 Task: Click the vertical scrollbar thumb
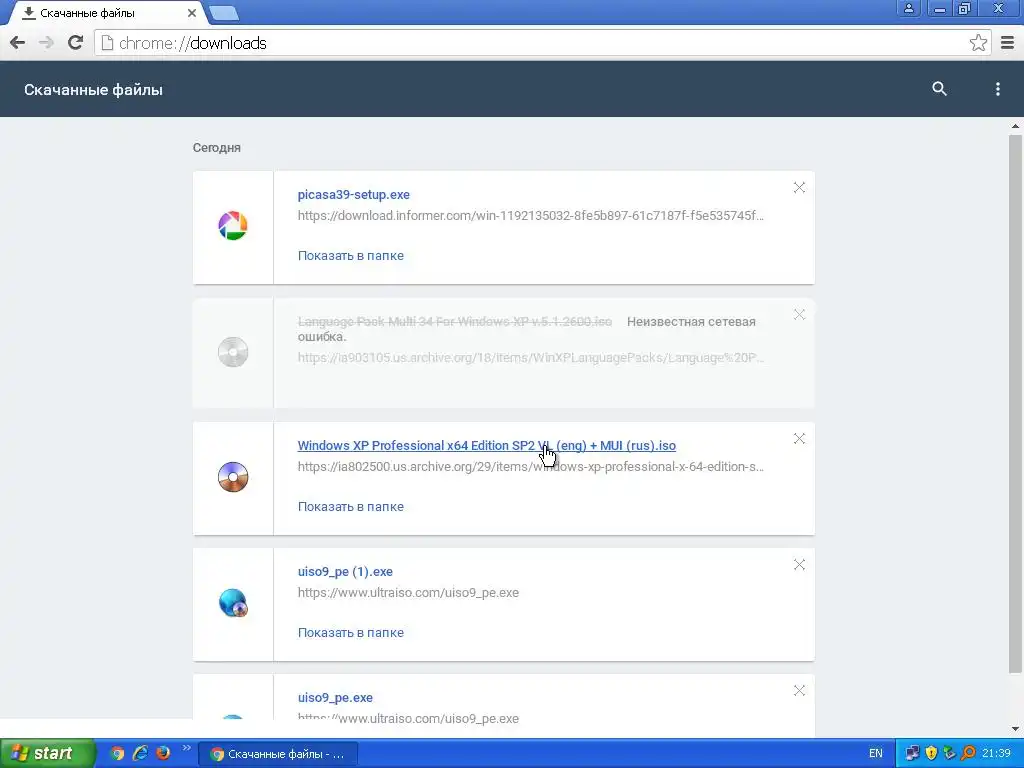click(1015, 404)
